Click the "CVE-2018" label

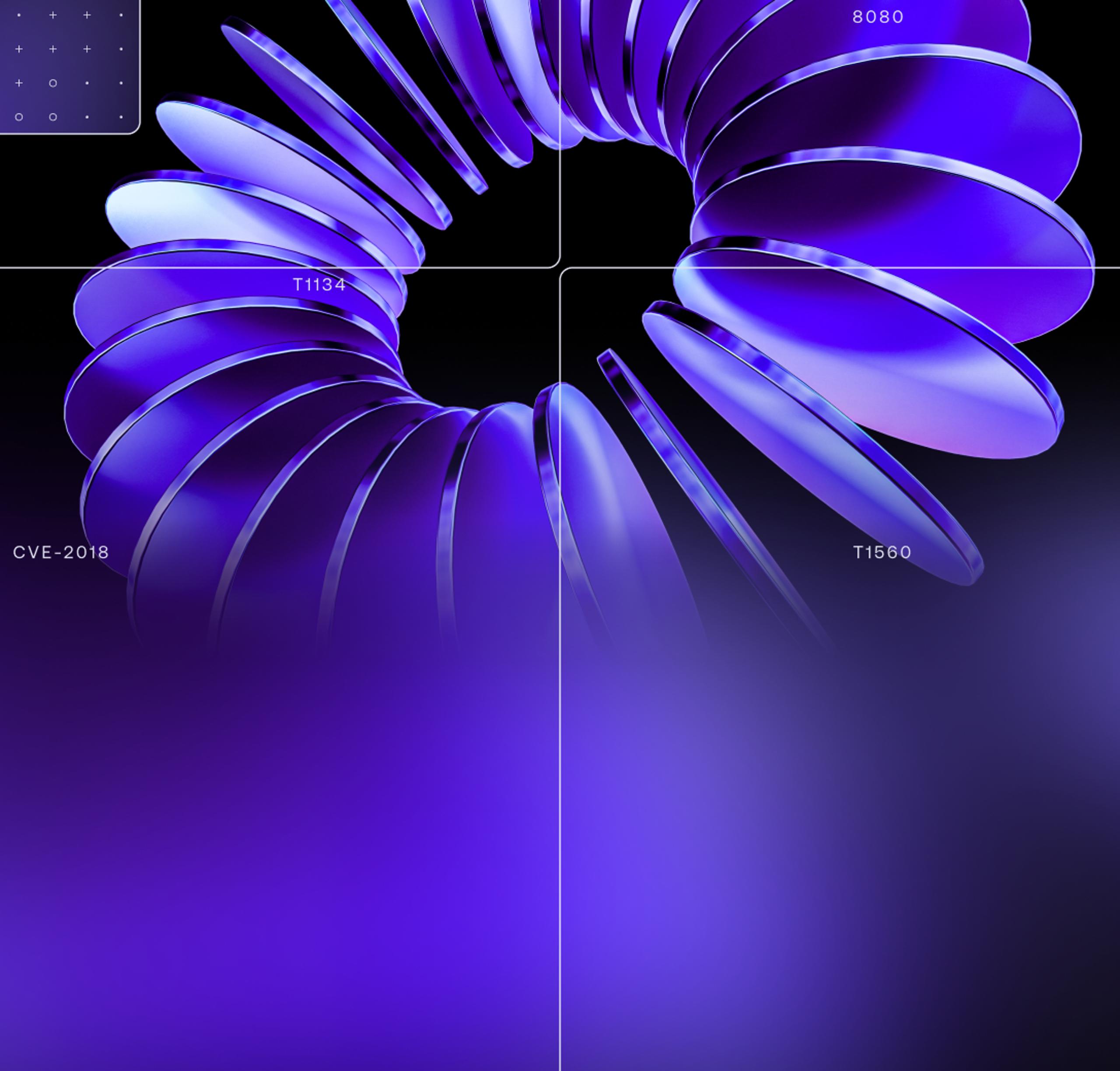point(61,552)
